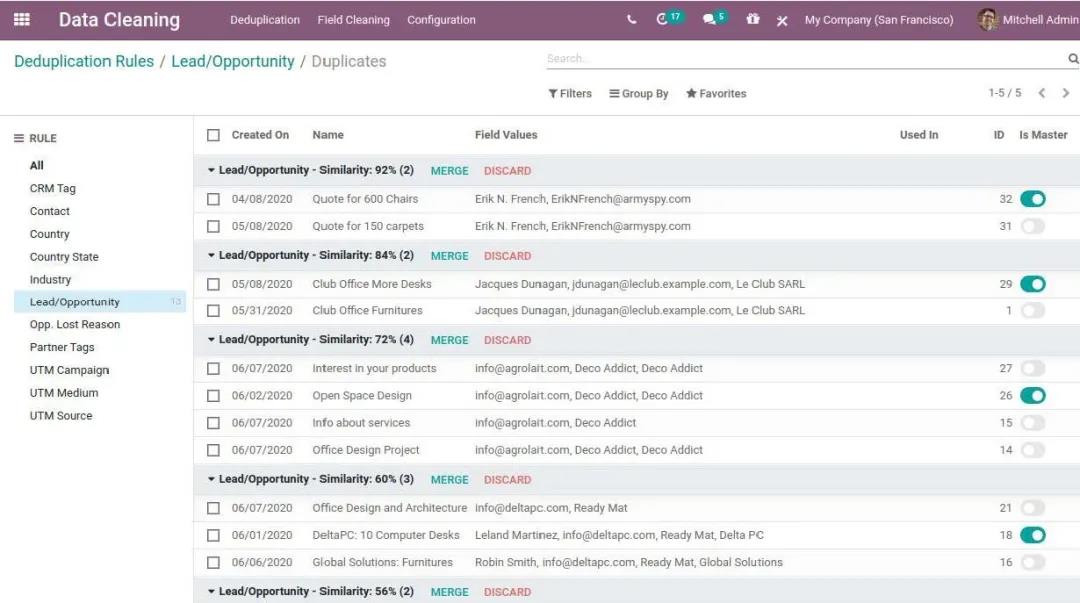The width and height of the screenshot is (1080, 603).
Task: Check the Club Office More Desks row
Action: pos(214,284)
